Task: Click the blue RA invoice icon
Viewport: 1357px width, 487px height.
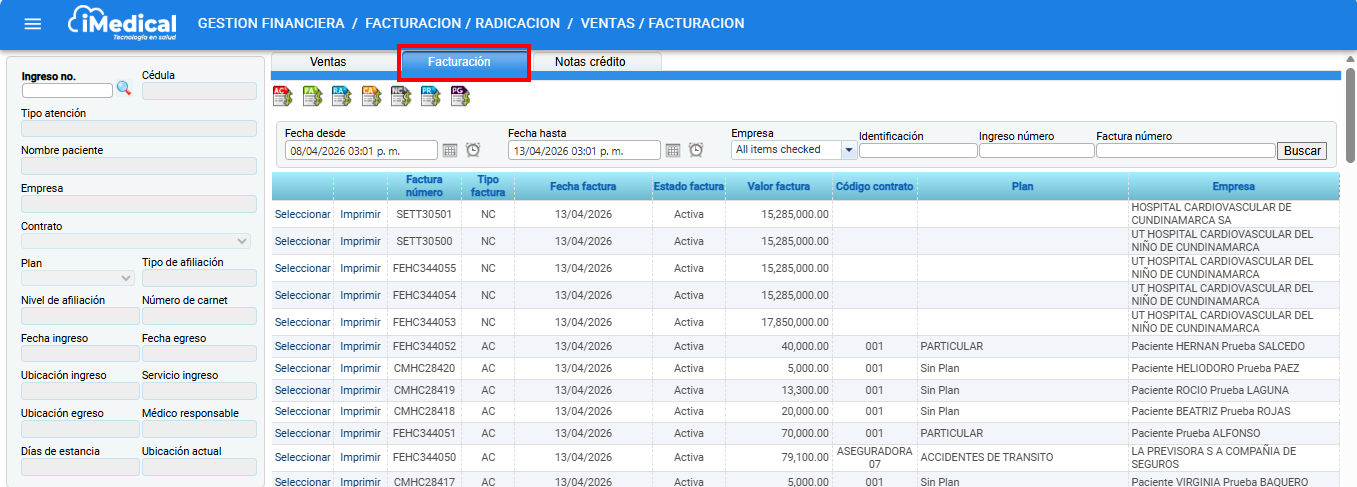Action: tap(341, 96)
